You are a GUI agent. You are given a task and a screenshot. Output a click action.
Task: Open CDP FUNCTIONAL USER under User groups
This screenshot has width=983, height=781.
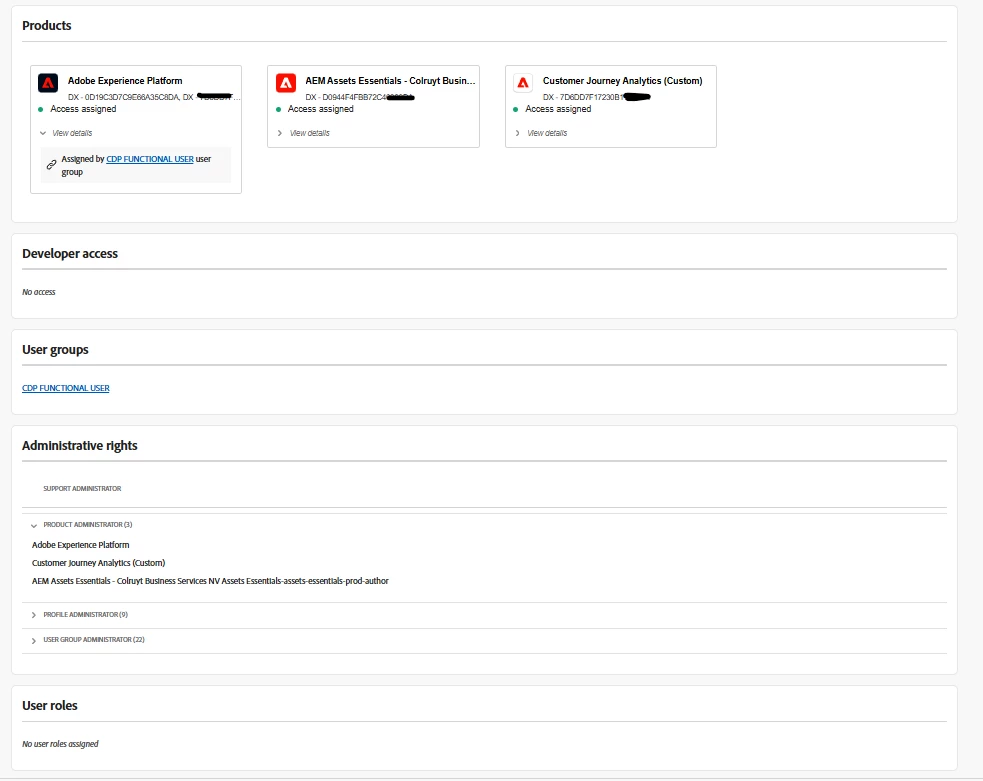point(66,388)
